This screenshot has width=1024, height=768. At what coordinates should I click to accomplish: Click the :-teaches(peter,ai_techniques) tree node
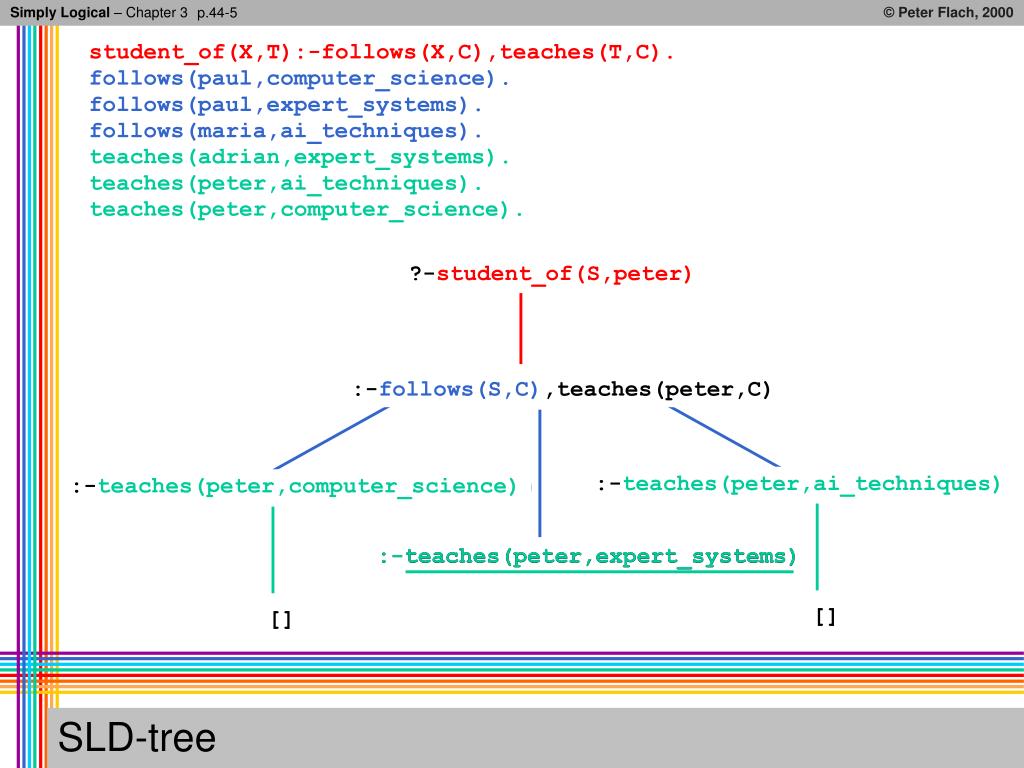click(x=799, y=484)
